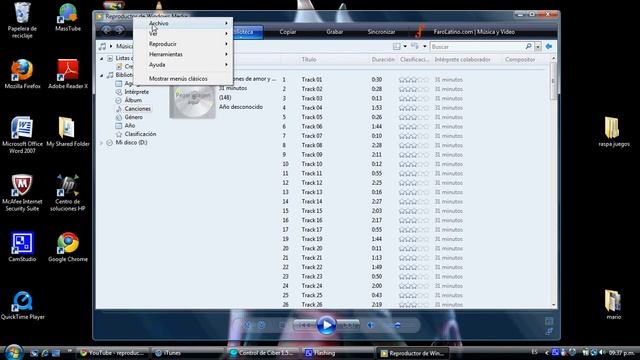Screen dimensions: 640x360
Task: Toggle repeat playback
Action: pyautogui.click(x=261, y=325)
